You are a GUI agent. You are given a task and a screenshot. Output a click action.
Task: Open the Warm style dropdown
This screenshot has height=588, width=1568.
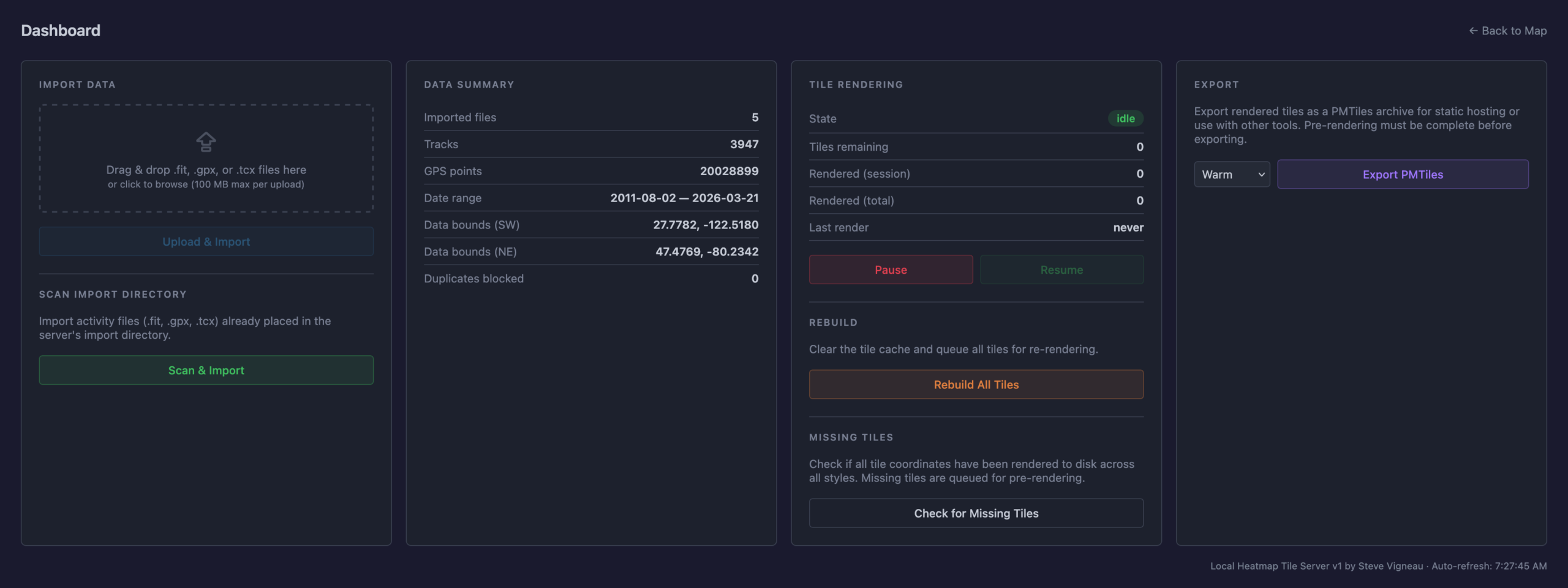[x=1231, y=175]
